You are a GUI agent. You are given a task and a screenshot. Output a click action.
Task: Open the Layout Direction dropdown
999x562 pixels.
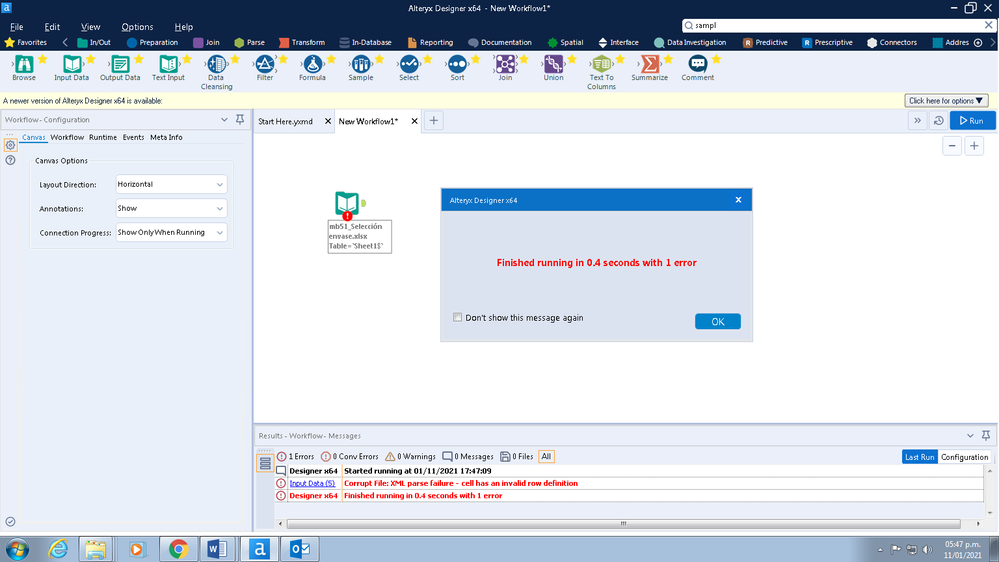[171, 184]
